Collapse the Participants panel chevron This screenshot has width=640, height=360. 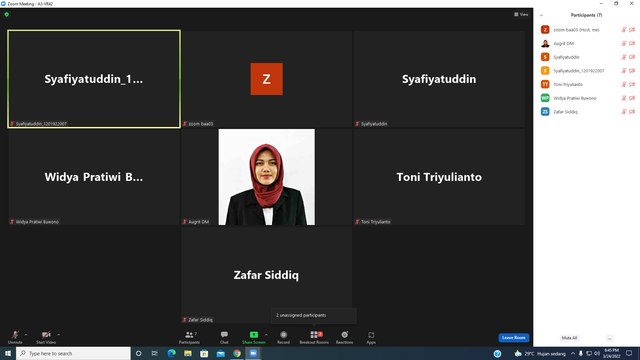541,16
